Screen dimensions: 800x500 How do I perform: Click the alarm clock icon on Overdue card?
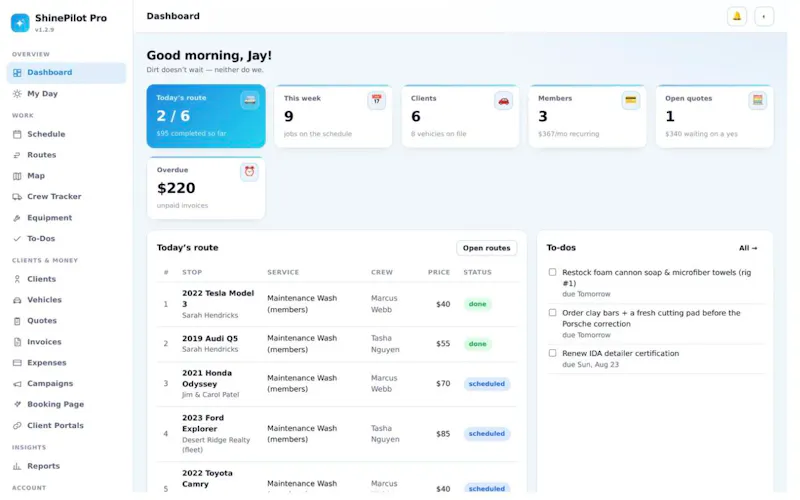coord(249,171)
